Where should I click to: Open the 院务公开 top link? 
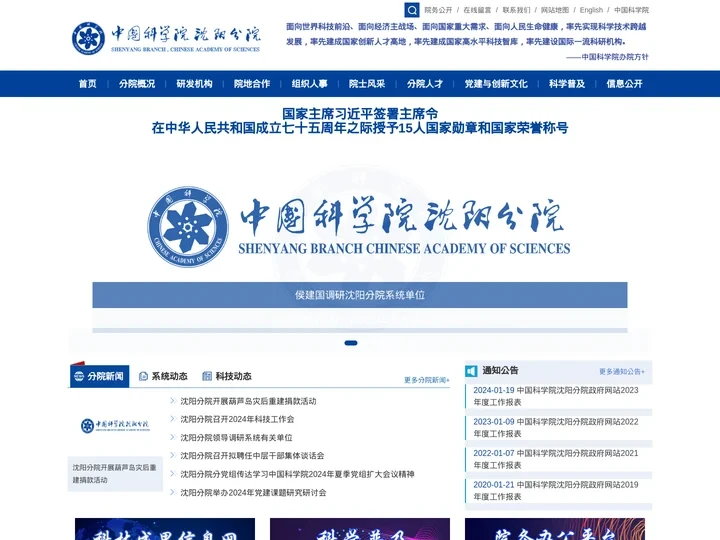pyautogui.click(x=438, y=10)
